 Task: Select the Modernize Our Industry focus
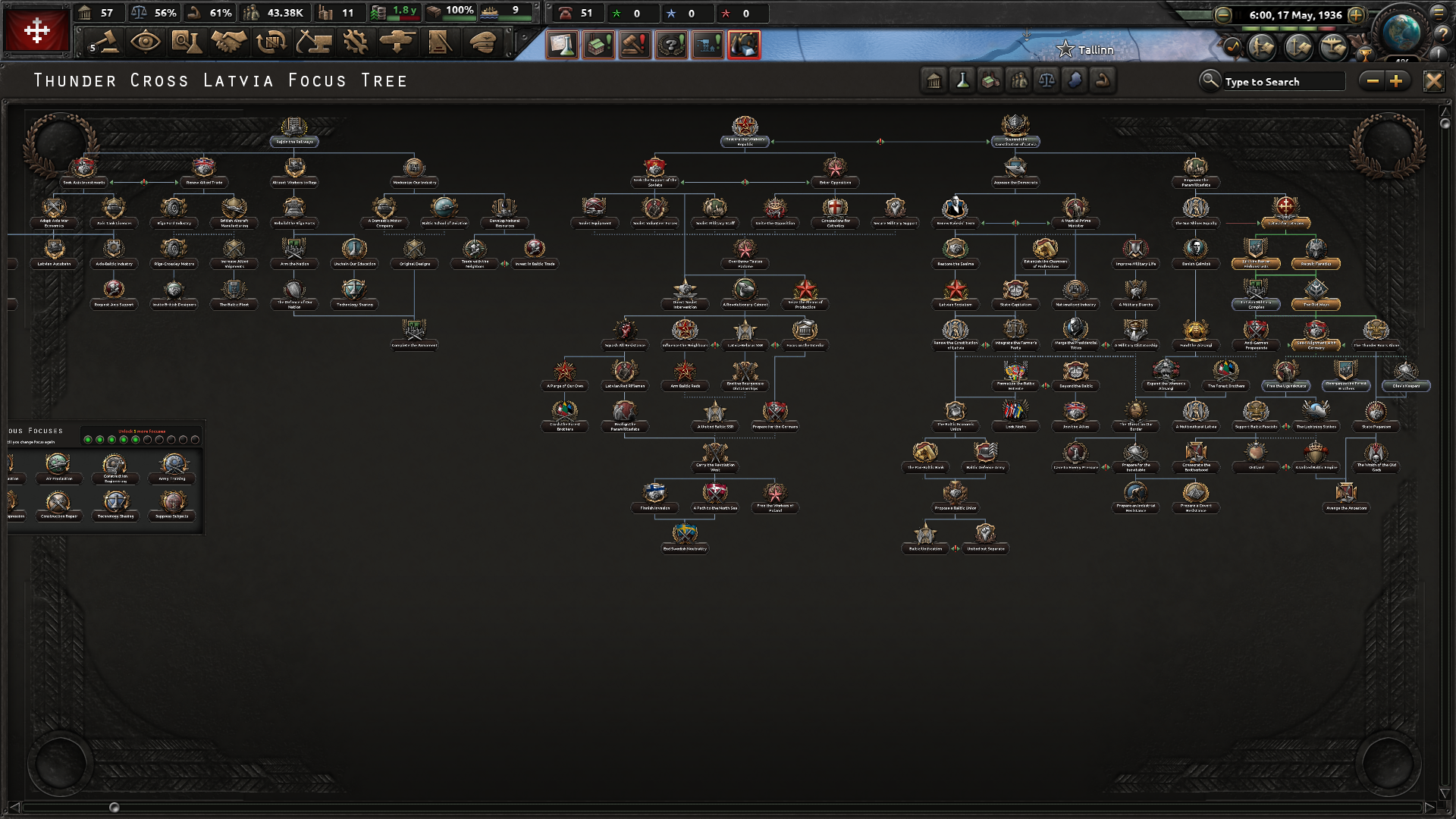point(414,172)
